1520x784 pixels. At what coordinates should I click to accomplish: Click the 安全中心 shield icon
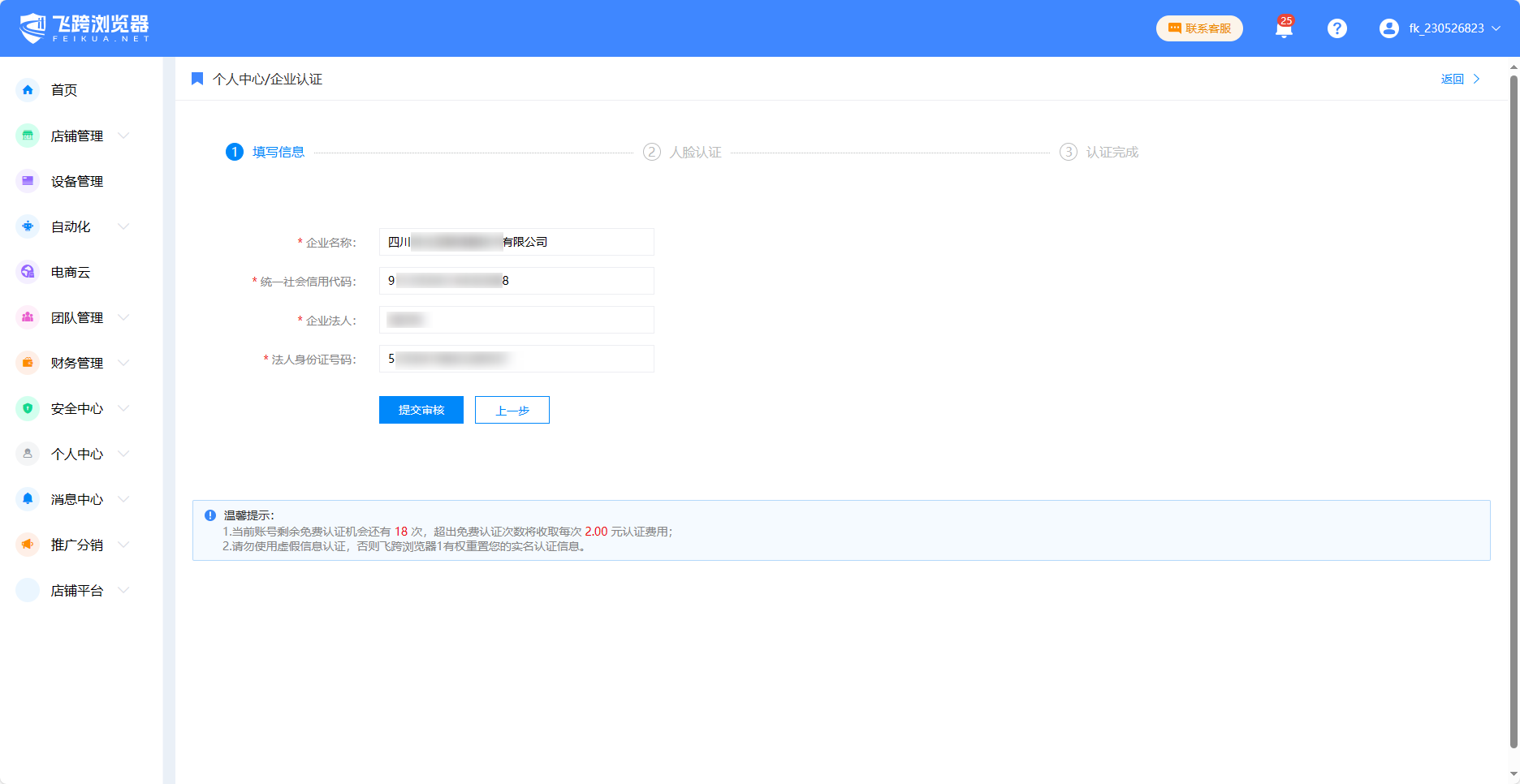28,408
